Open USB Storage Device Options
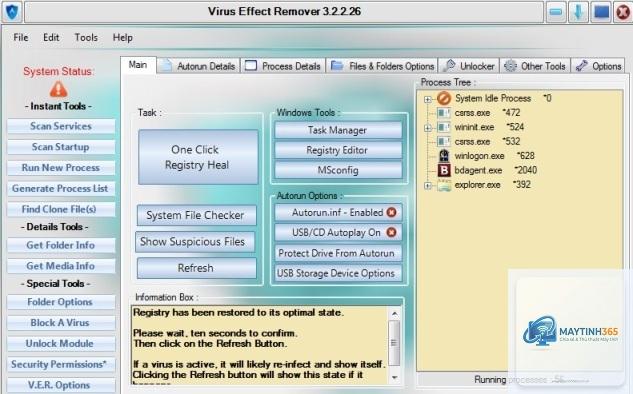This screenshot has width=633, height=394. (338, 273)
